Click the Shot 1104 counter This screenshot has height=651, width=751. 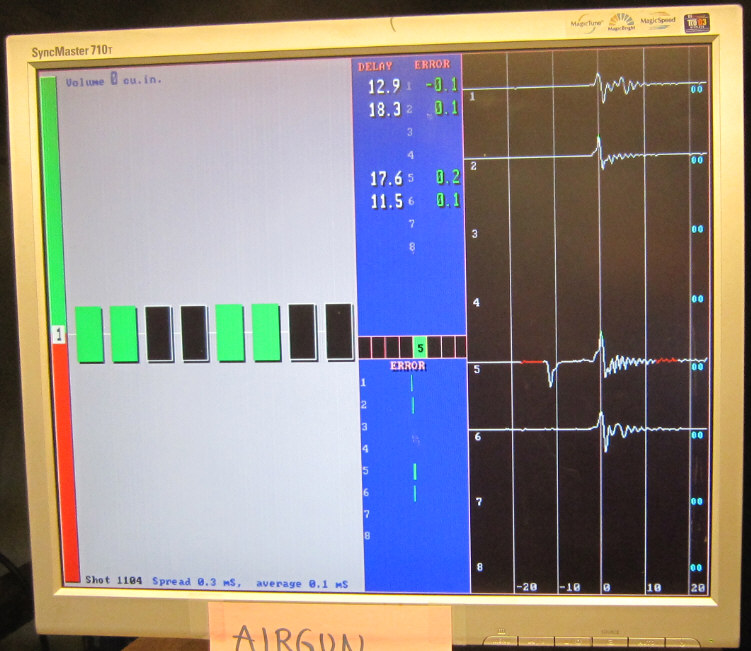click(x=113, y=581)
